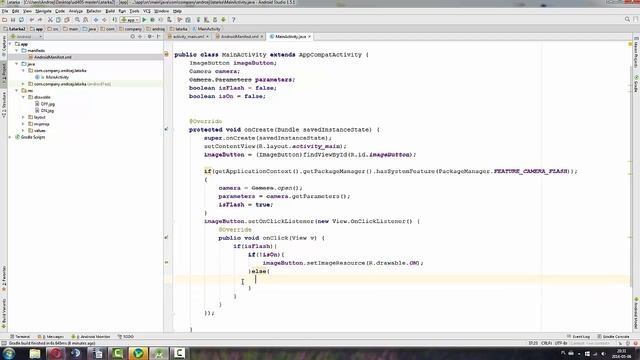
Task: Click the MainActivity breadcrumb in the navigation bar
Action: (x=207, y=29)
